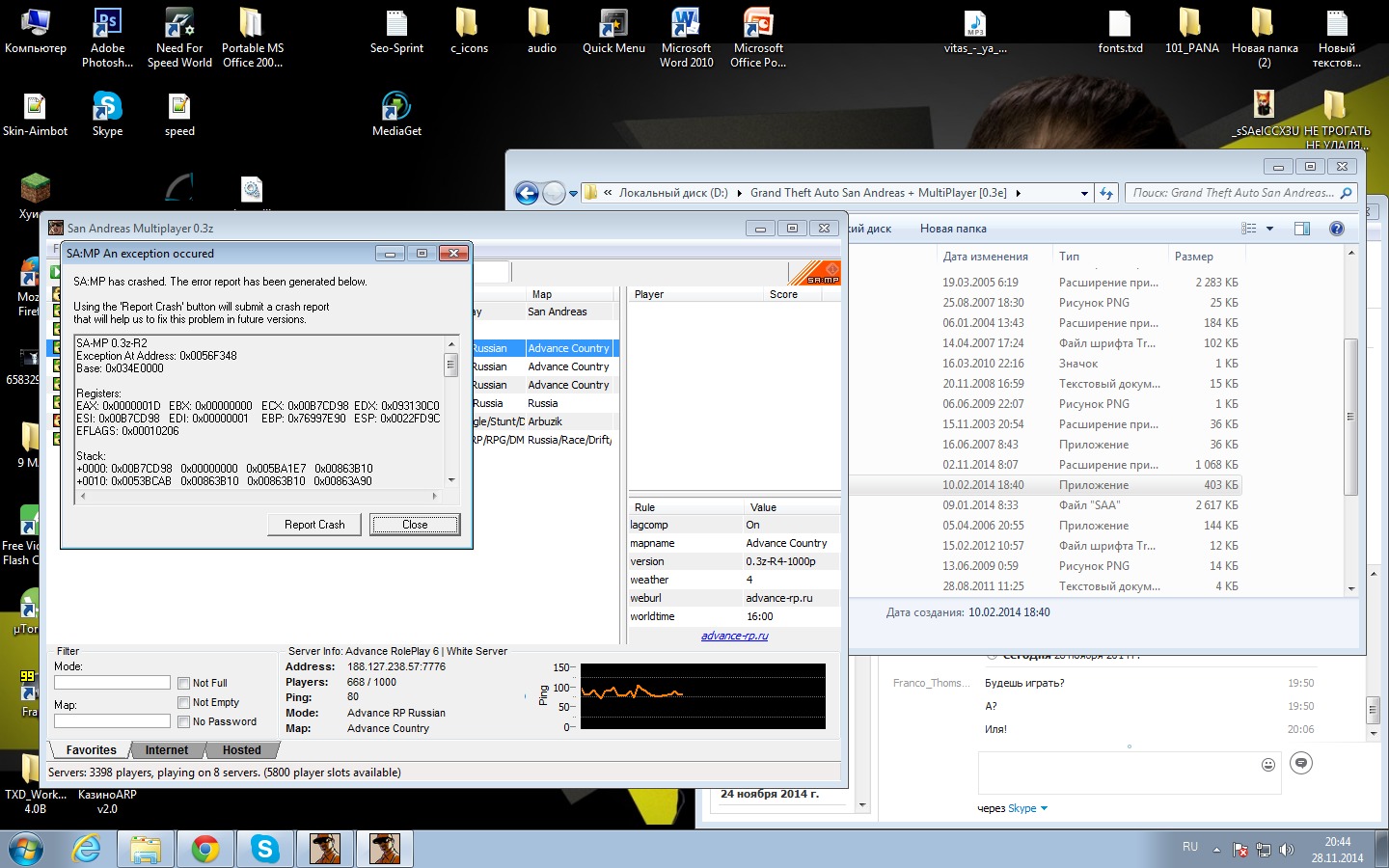Click the Map filter input field
Viewport: 1389px width, 868px height.
112,720
